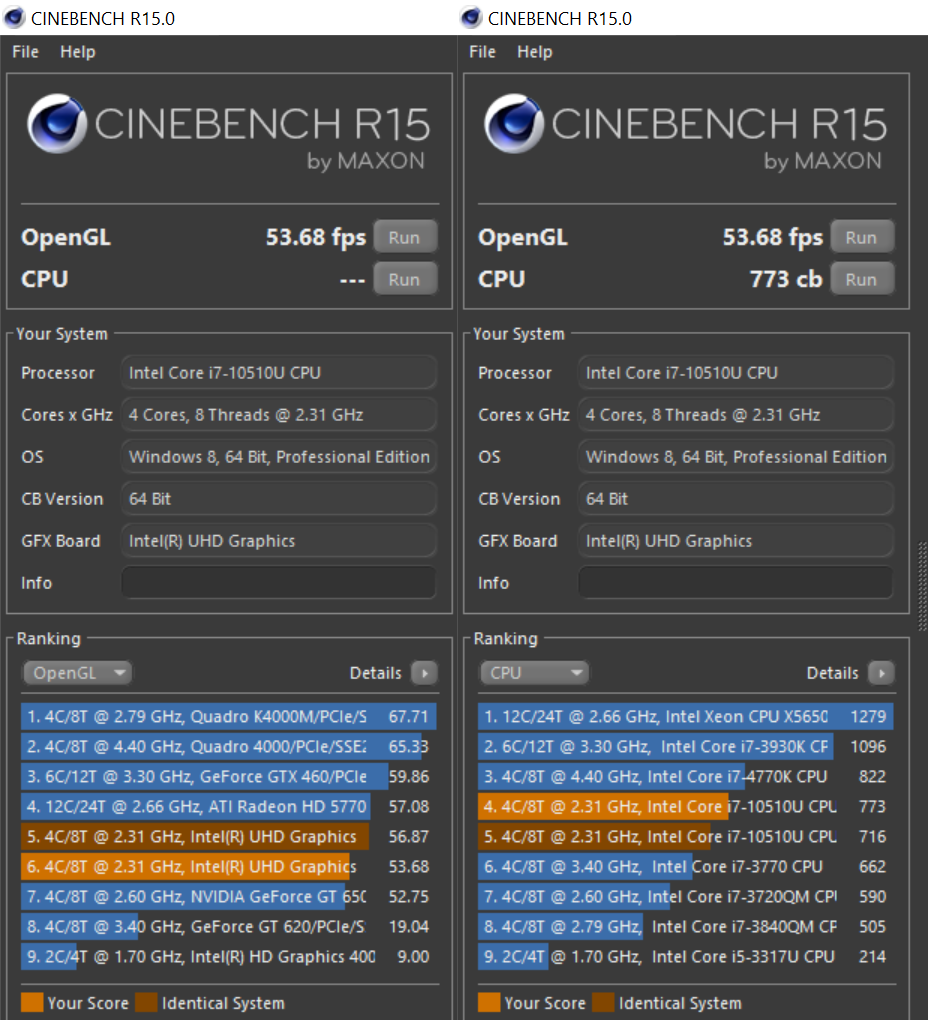The image size is (928, 1020).
Task: Click the Your Score orange swatch in right window
Action: (489, 1002)
